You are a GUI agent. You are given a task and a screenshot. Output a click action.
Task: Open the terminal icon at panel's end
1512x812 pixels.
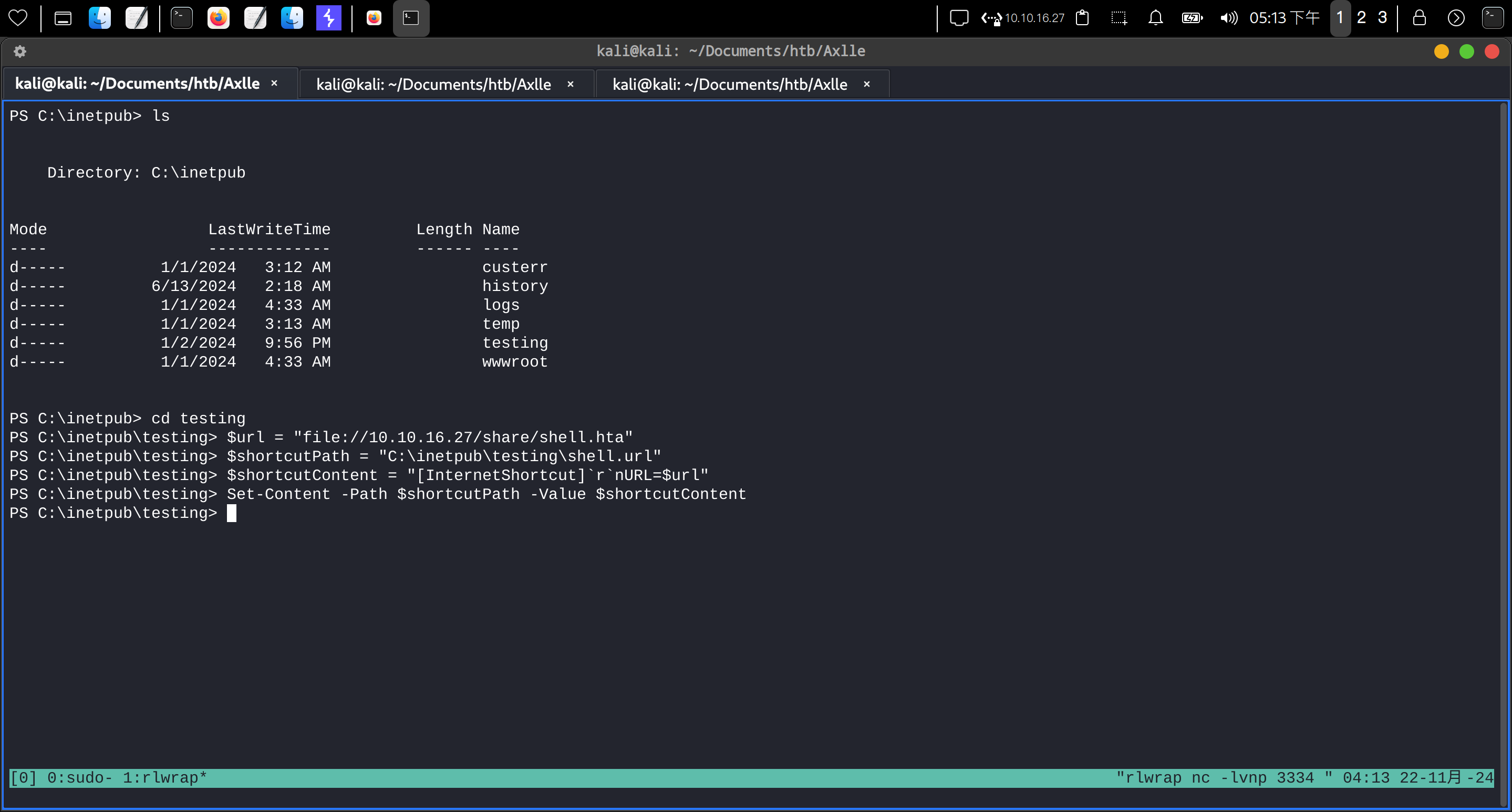(x=1493, y=18)
